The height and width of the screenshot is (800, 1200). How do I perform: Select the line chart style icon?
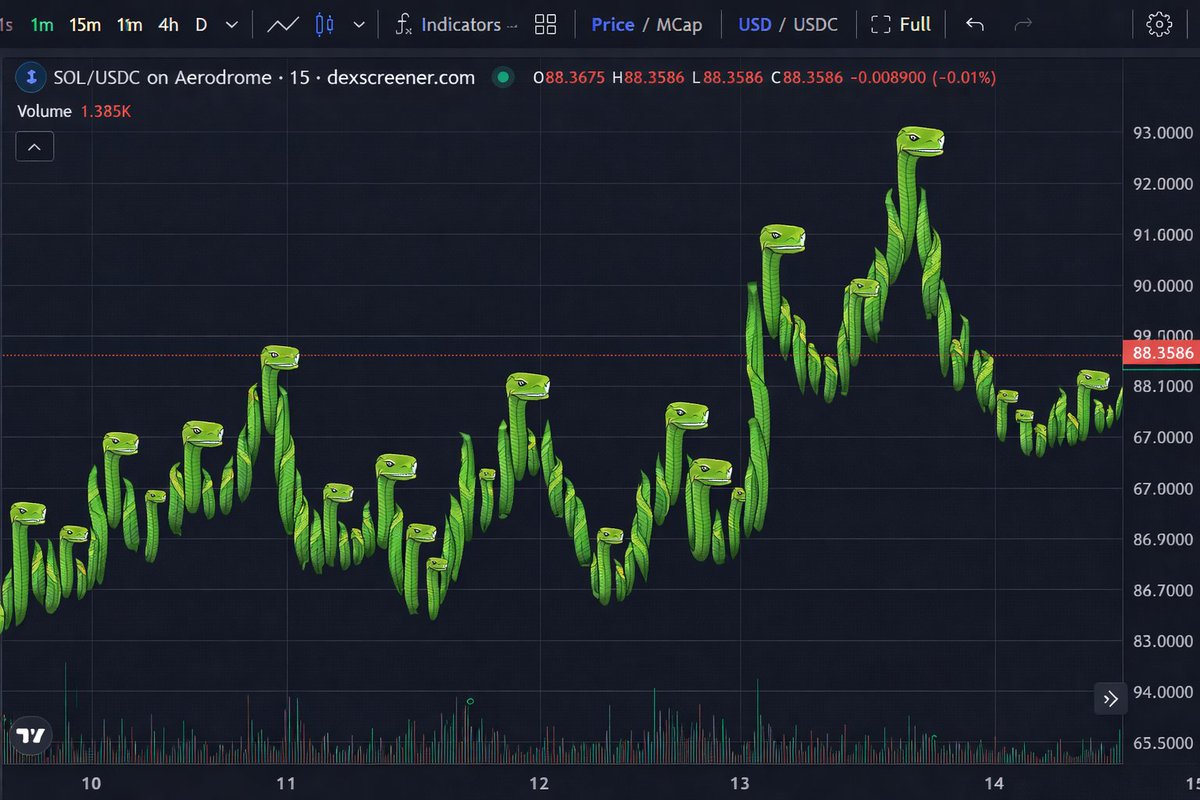coord(283,24)
